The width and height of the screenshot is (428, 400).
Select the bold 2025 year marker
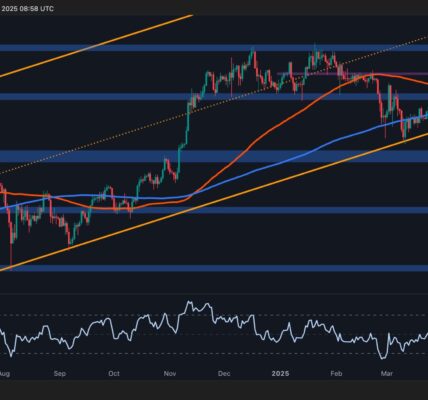[280, 374]
